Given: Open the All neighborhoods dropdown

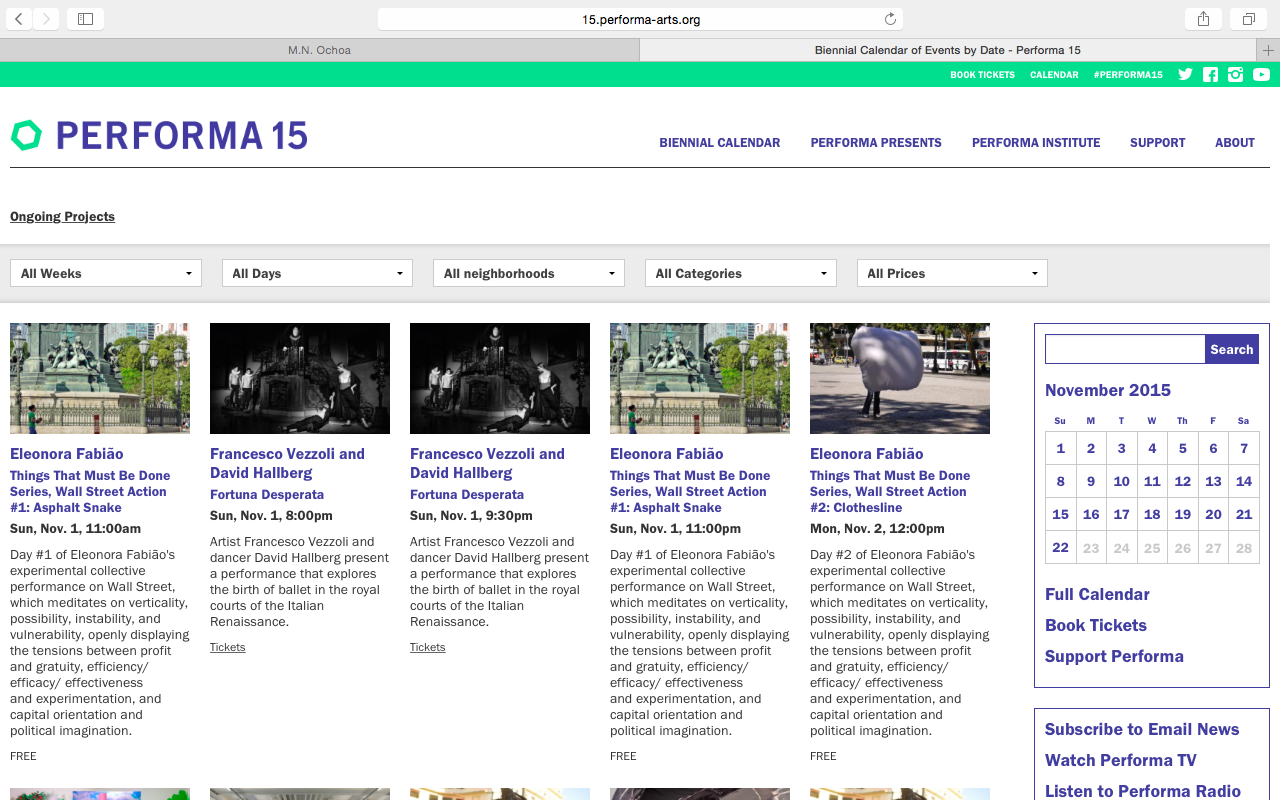Looking at the screenshot, I should click(529, 273).
